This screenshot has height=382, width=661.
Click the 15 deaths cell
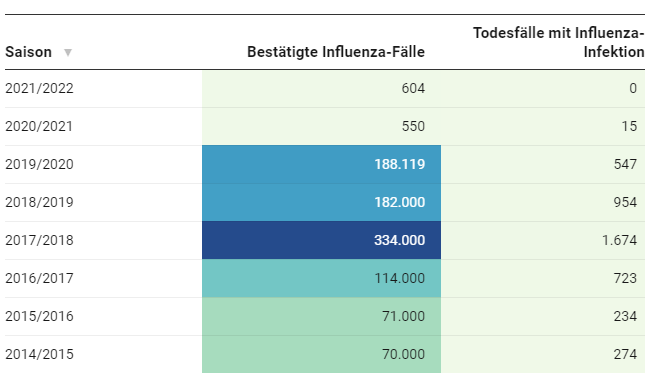[543, 126]
